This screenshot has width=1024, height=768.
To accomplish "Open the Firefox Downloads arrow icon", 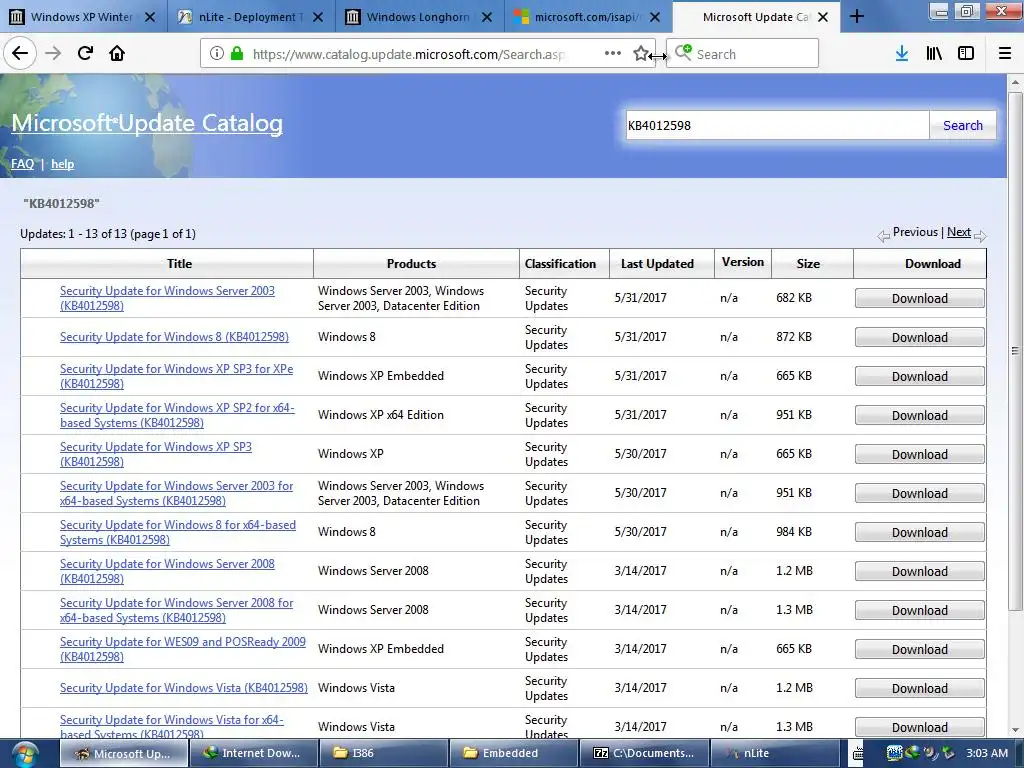I will pos(902,54).
